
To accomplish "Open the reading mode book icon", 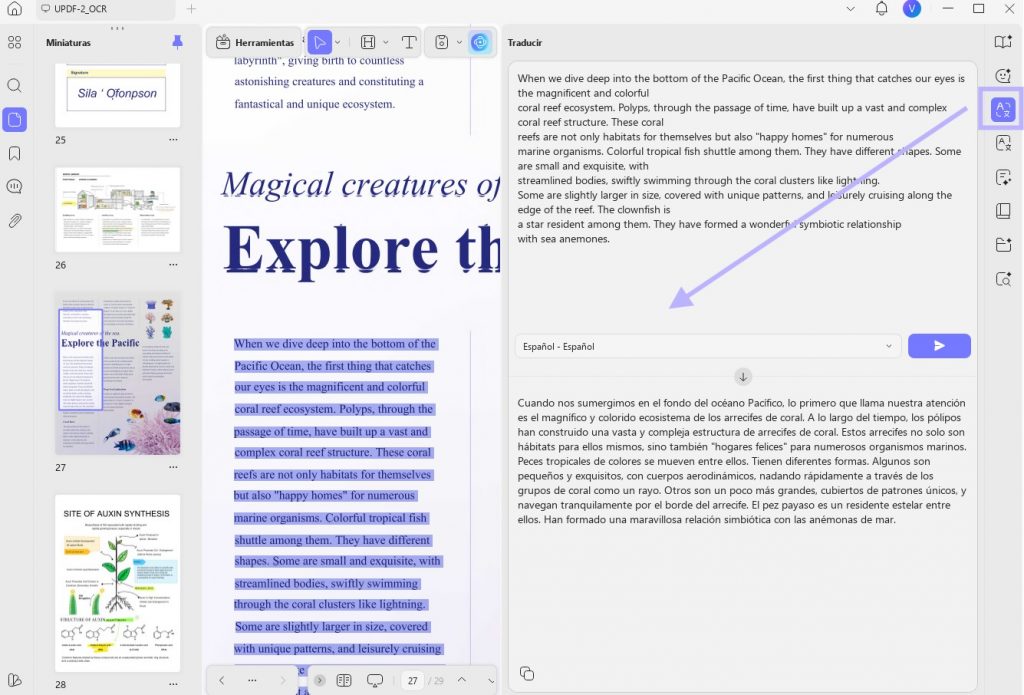I will [1003, 42].
